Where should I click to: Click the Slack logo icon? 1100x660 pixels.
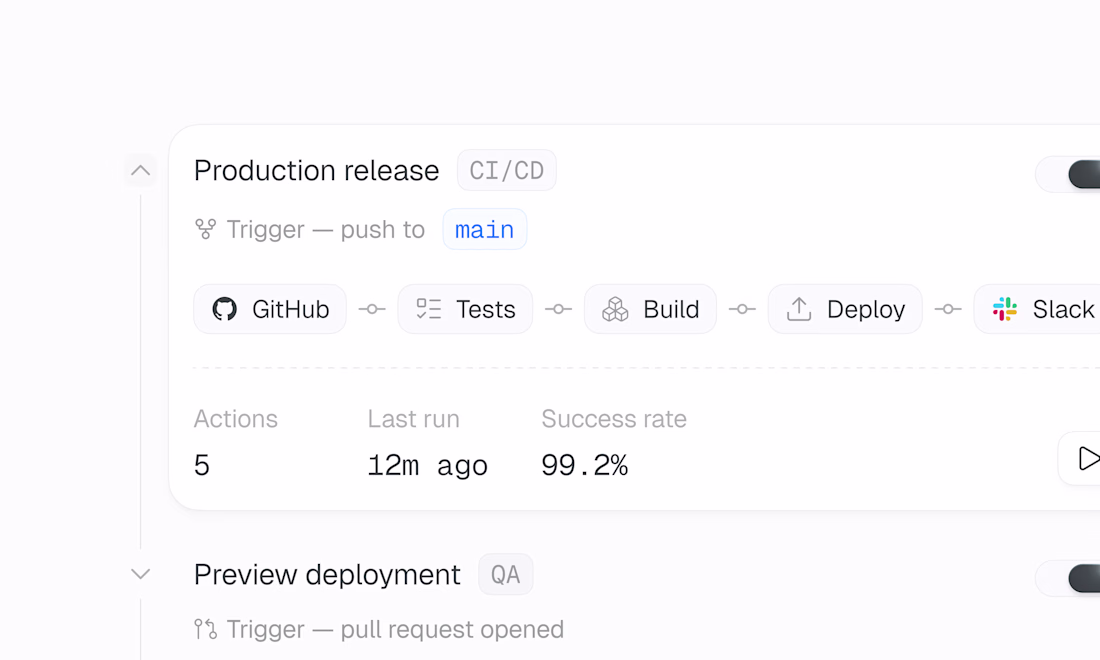pos(1005,309)
